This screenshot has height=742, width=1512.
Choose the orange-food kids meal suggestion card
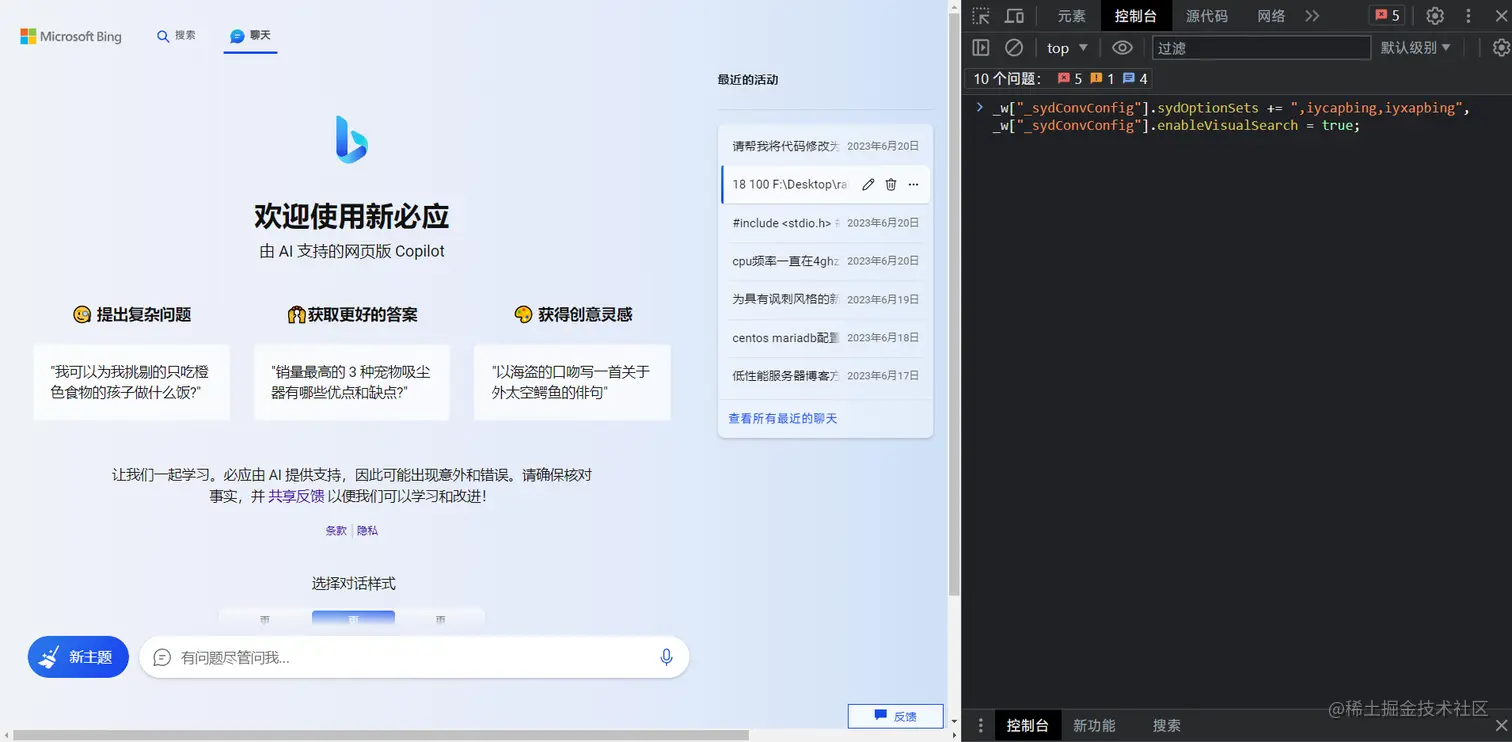pyautogui.click(x=132, y=382)
